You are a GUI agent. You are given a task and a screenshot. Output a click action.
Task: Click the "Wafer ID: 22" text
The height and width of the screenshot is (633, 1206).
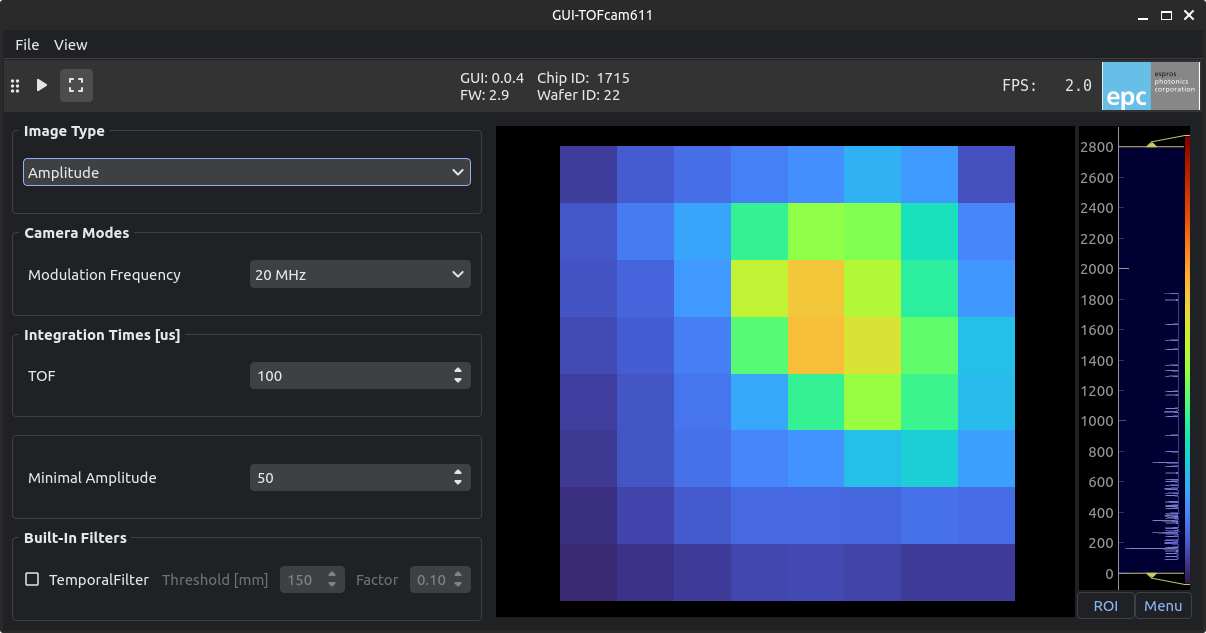[x=578, y=96]
